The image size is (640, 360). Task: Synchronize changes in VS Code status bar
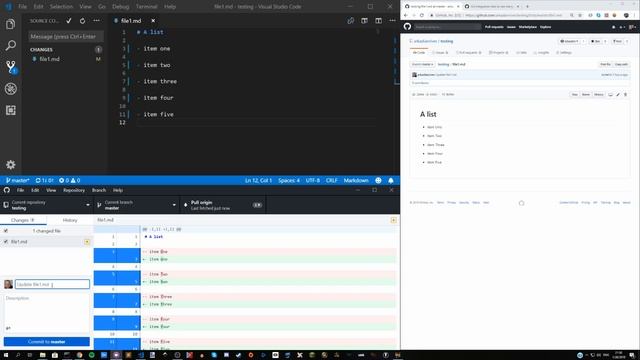tap(44, 180)
